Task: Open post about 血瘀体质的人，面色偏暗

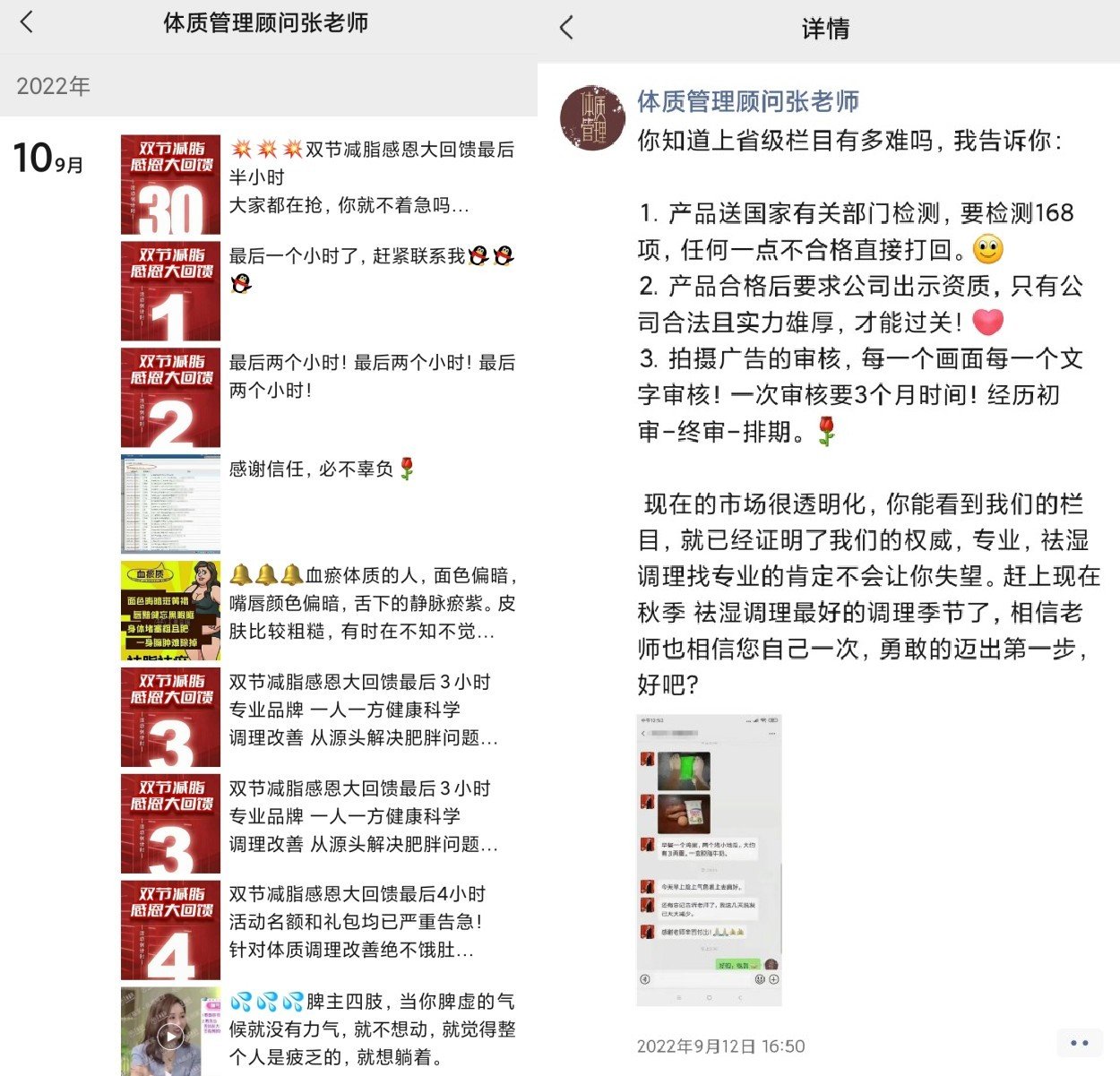Action: point(373,603)
